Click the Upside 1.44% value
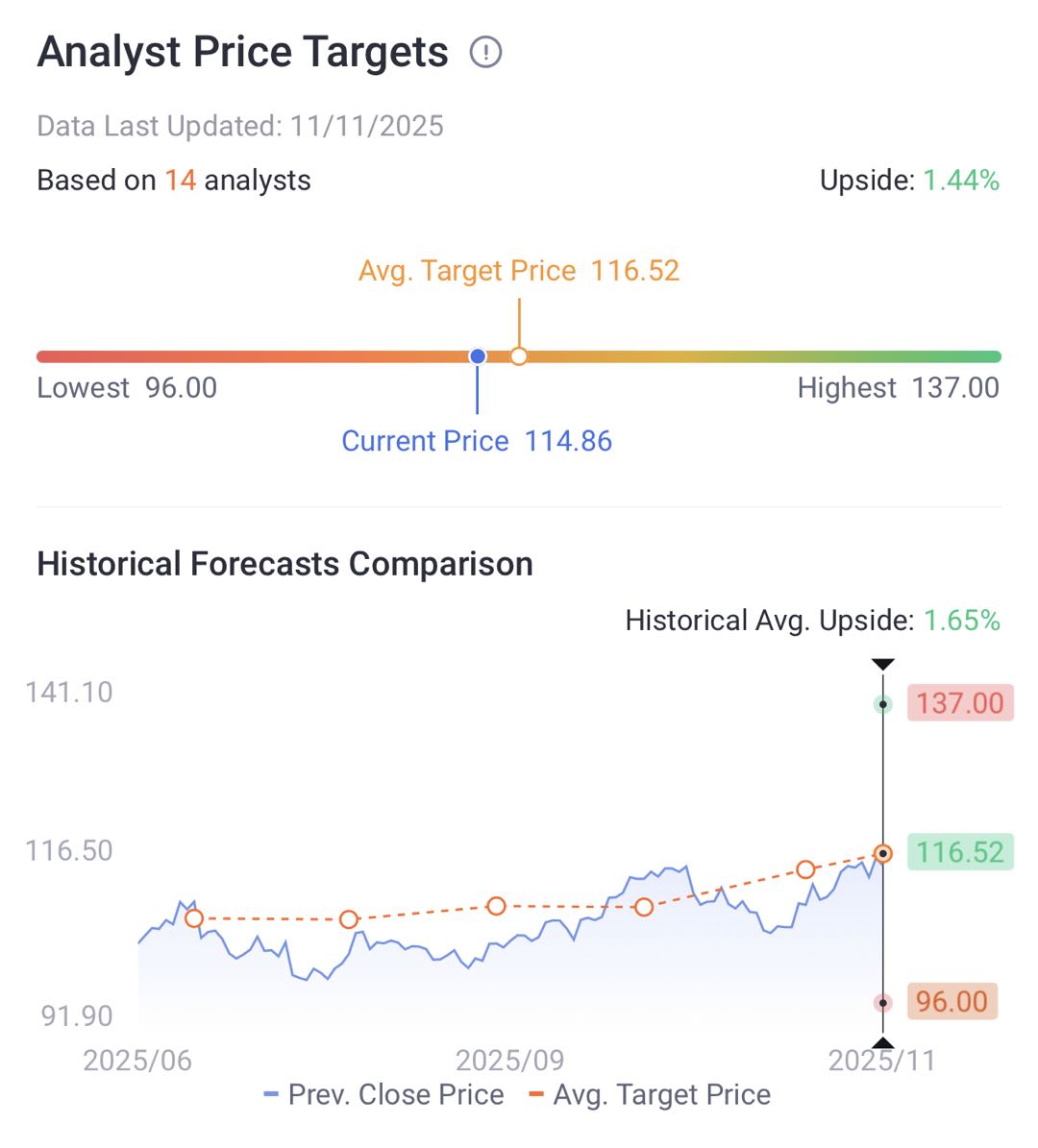1038x1148 pixels. point(961,181)
